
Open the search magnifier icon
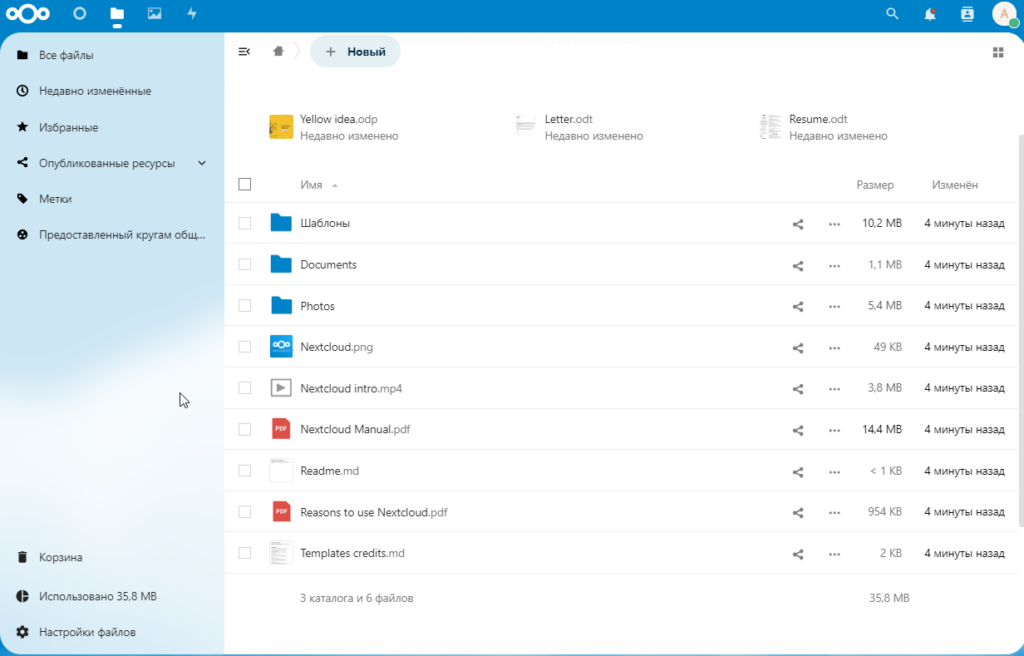pyautogui.click(x=892, y=14)
